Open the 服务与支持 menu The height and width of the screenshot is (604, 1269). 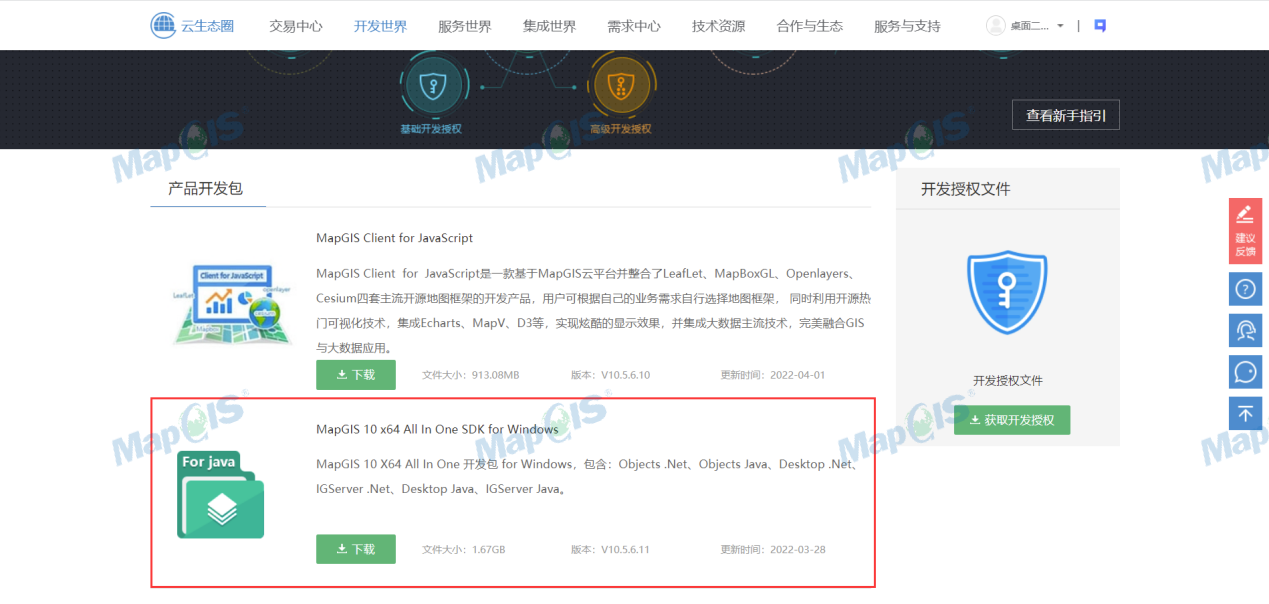(907, 26)
